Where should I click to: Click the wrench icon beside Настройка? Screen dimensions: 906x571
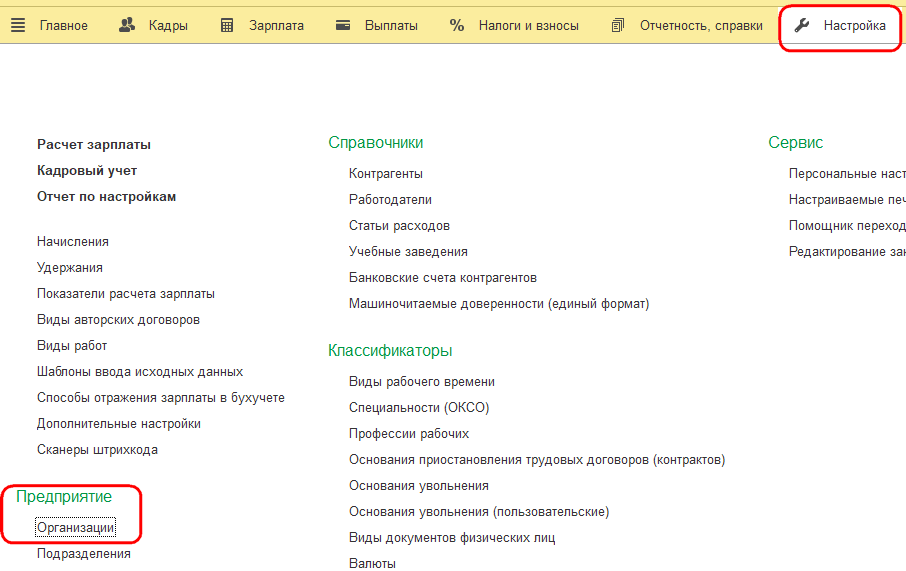coord(801,25)
